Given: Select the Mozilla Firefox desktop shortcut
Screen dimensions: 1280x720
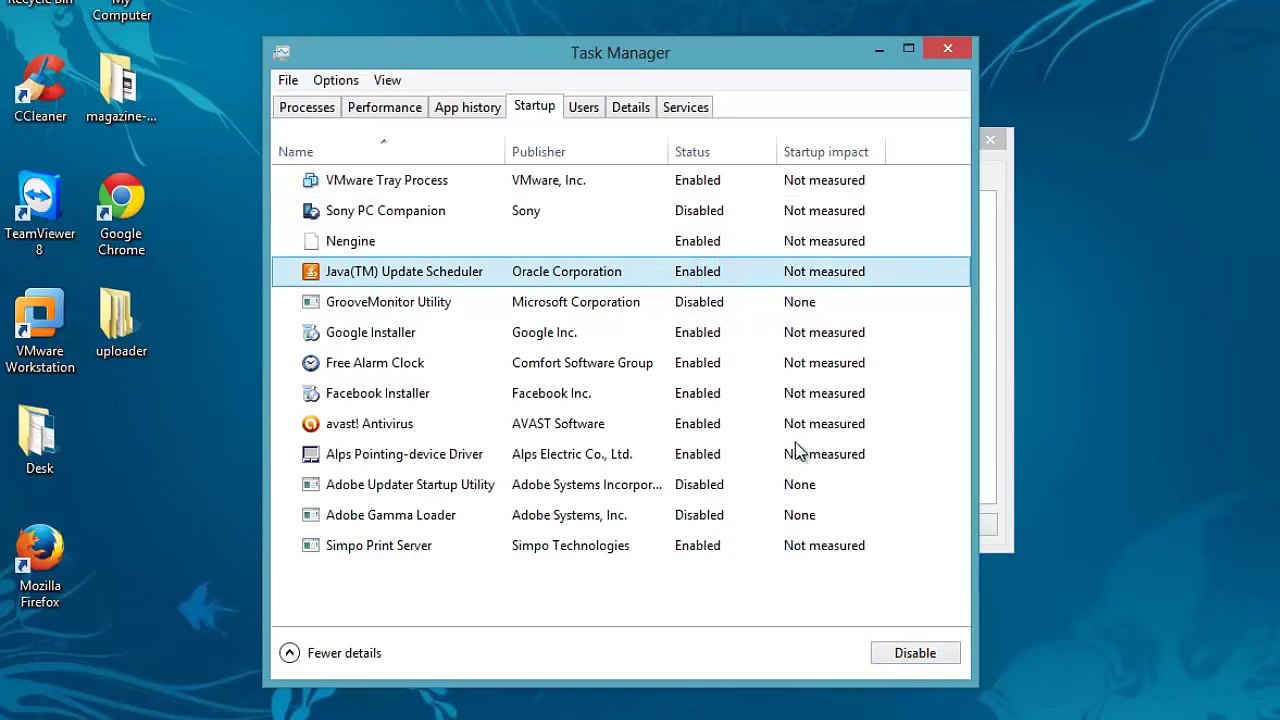Looking at the screenshot, I should point(40,567).
